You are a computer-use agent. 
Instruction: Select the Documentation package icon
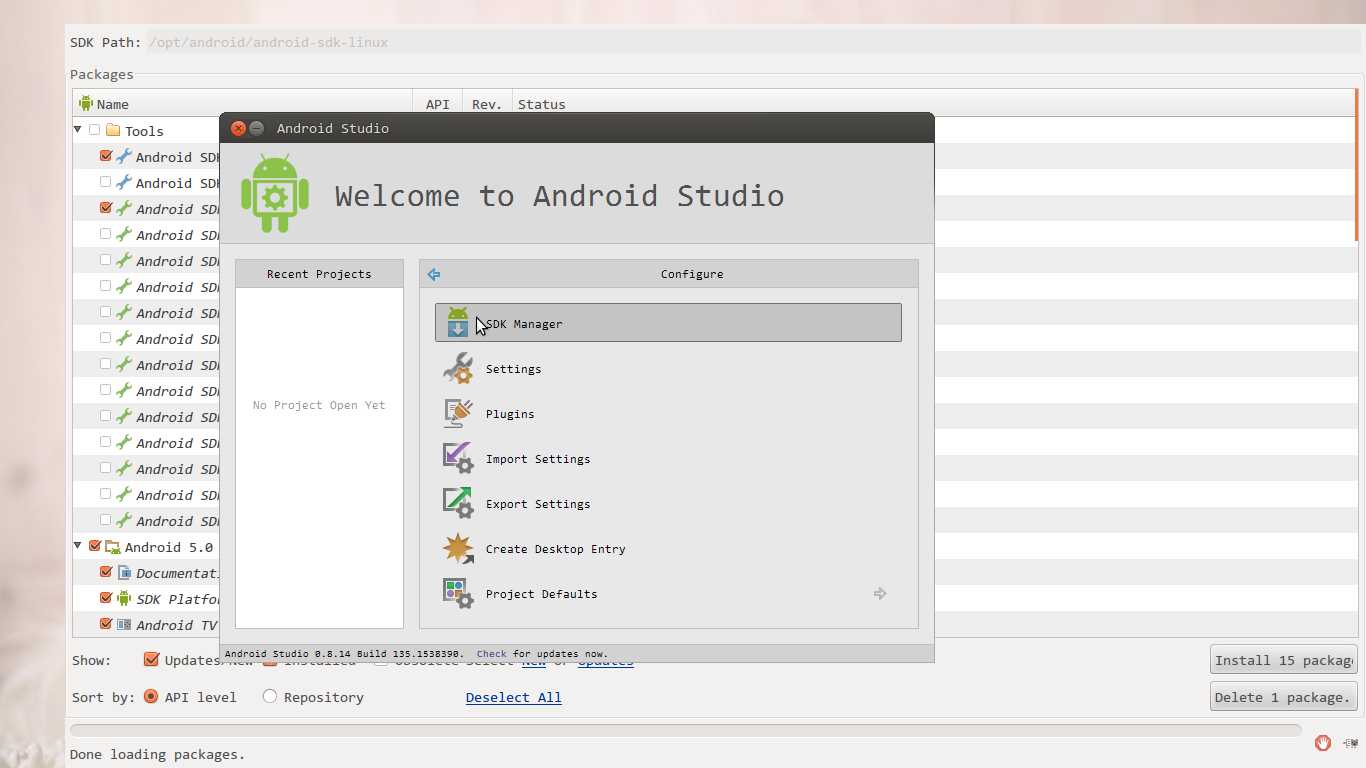tap(124, 572)
